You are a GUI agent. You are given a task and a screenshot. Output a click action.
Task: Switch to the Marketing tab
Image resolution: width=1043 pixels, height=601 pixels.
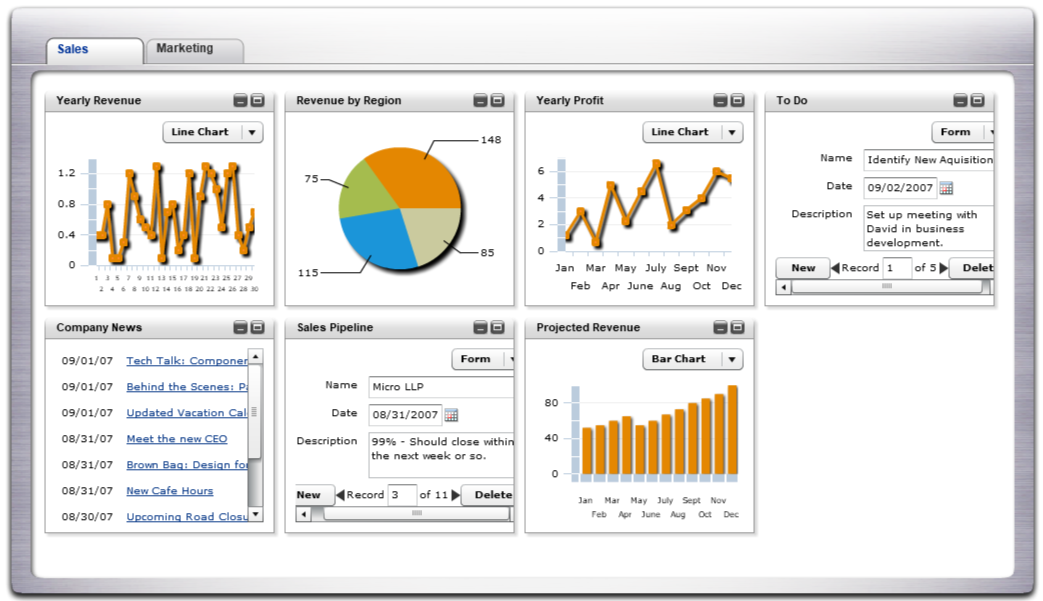(194, 50)
